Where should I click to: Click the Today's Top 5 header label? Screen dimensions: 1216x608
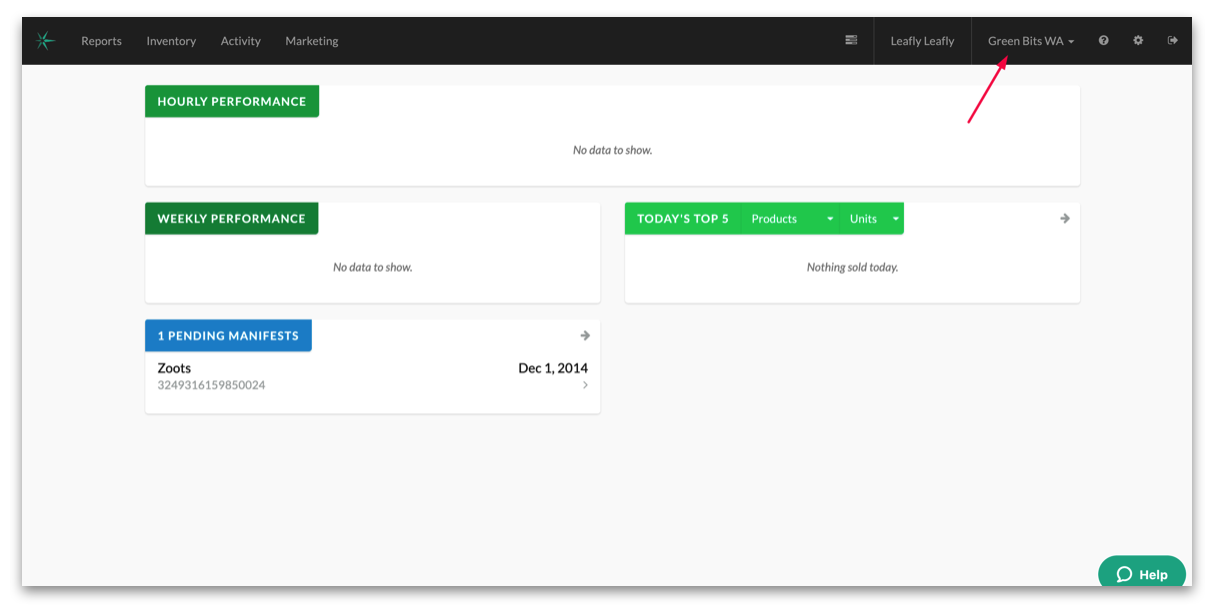(x=683, y=218)
